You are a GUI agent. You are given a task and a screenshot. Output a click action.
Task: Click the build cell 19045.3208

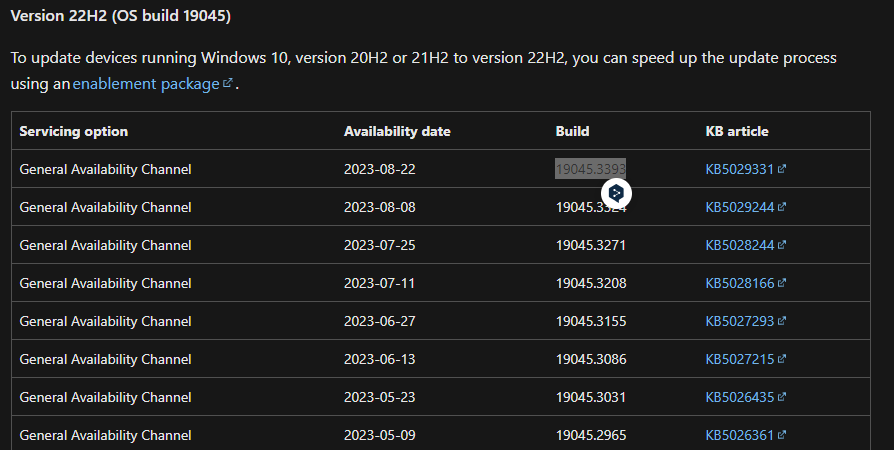590,283
